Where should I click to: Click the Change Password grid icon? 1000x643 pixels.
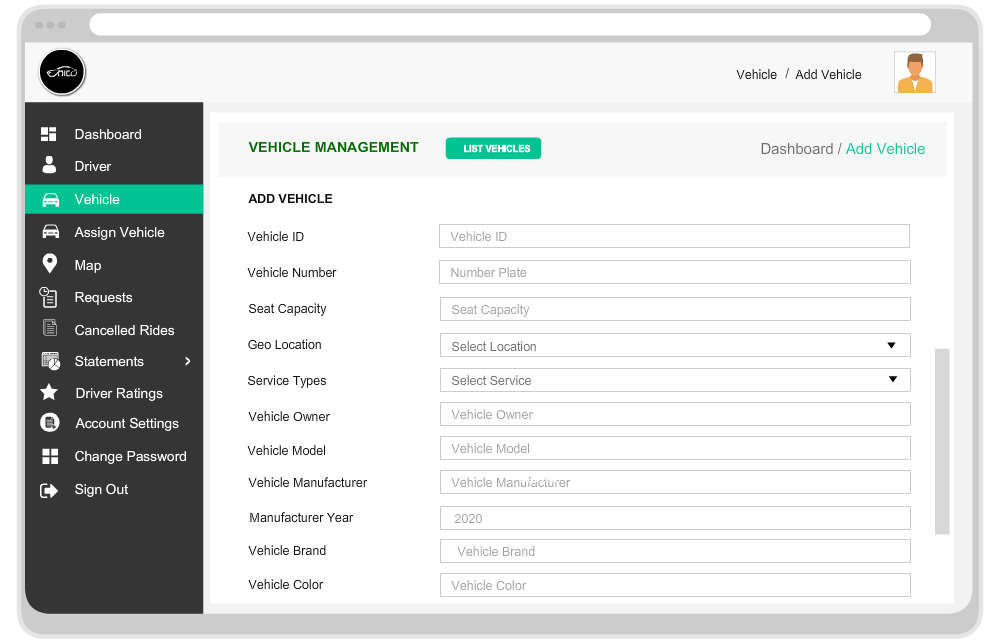tap(50, 456)
